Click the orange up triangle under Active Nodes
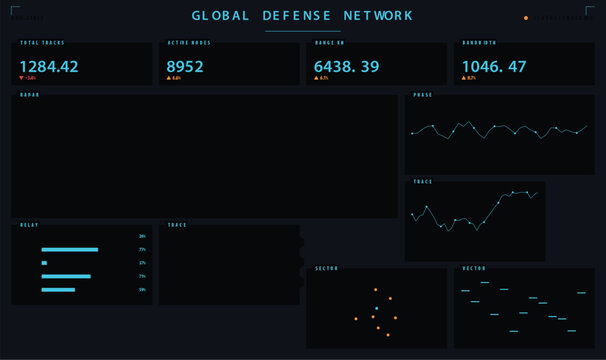The height and width of the screenshot is (360, 606). pyautogui.click(x=169, y=78)
